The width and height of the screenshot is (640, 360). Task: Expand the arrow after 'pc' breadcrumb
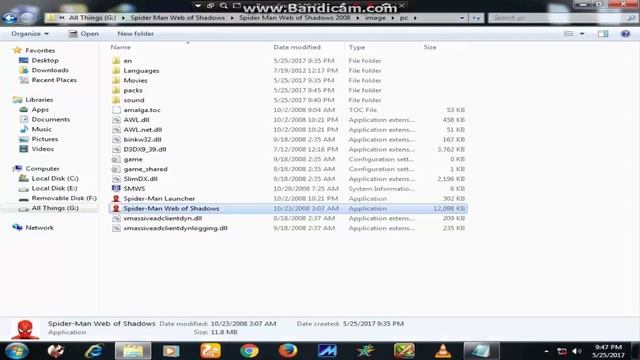(x=415, y=18)
